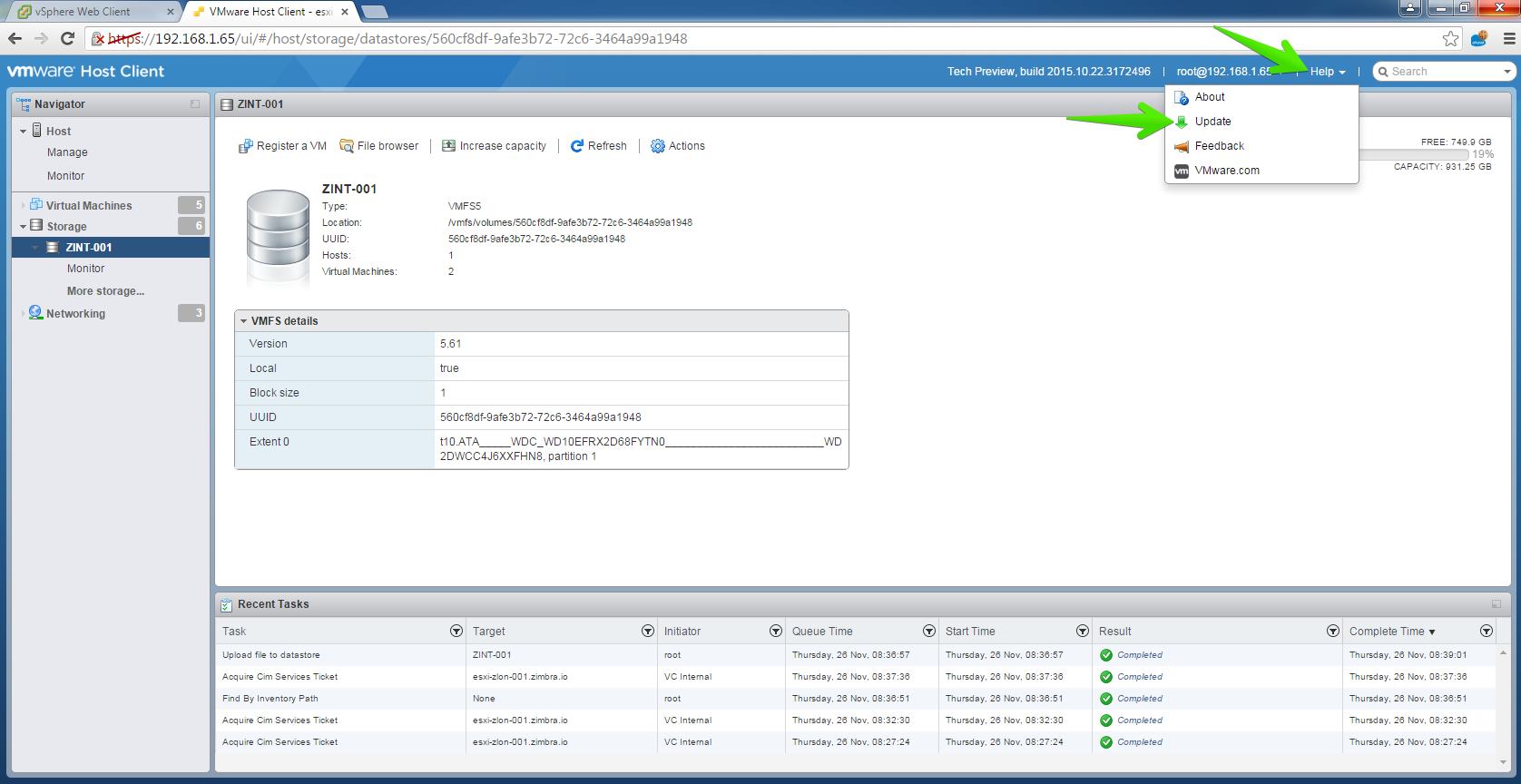Click the About icon in Help menu
This screenshot has width=1521, height=784.
coord(1182,97)
